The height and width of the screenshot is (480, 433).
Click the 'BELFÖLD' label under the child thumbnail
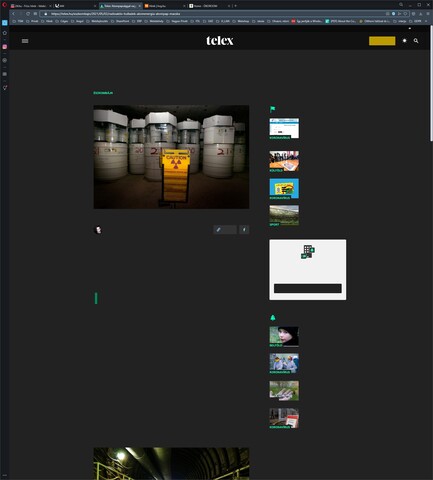(276, 345)
